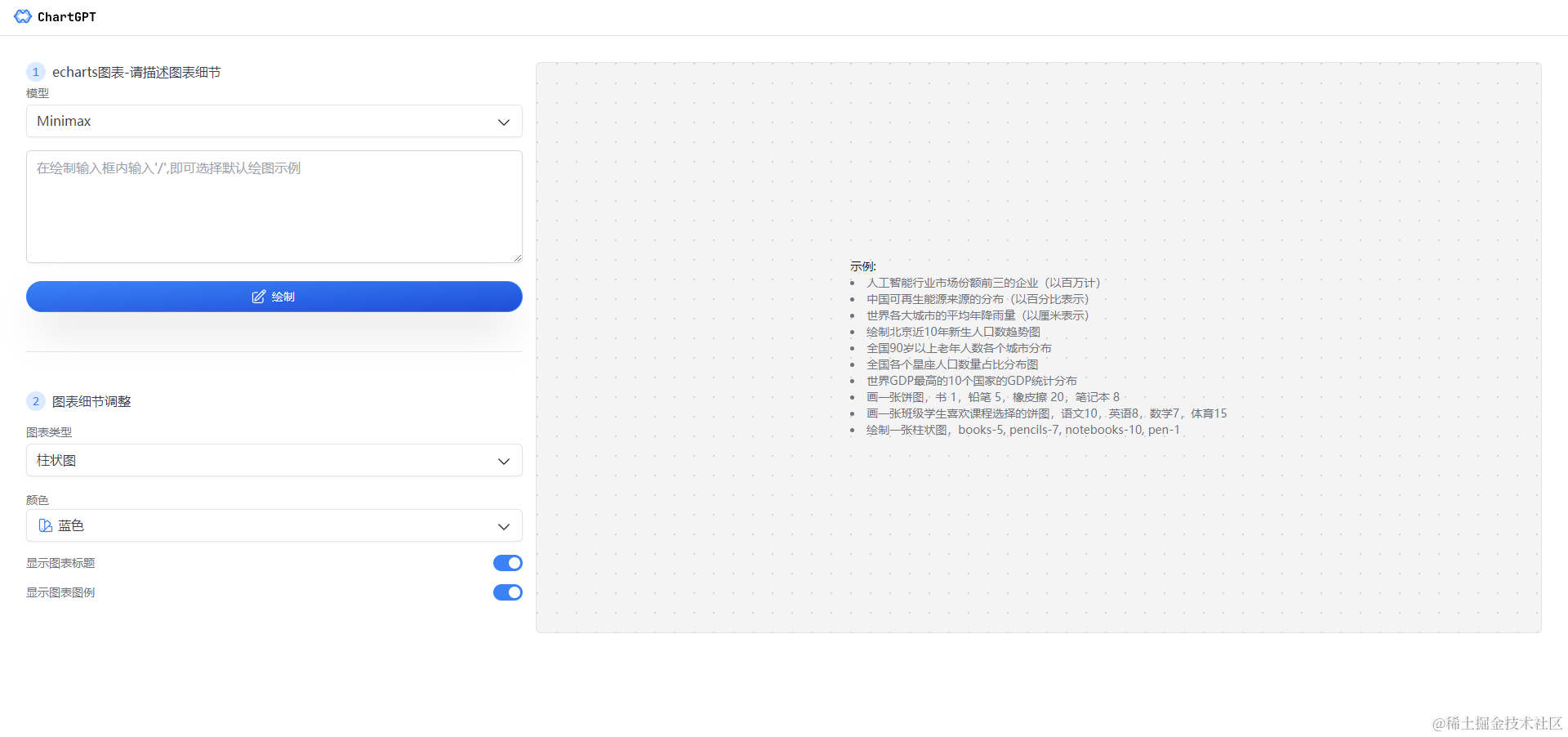Click example 绘制北京近10年新生人口数趋势图
Image resolution: width=1568 pixels, height=737 pixels.
click(953, 332)
